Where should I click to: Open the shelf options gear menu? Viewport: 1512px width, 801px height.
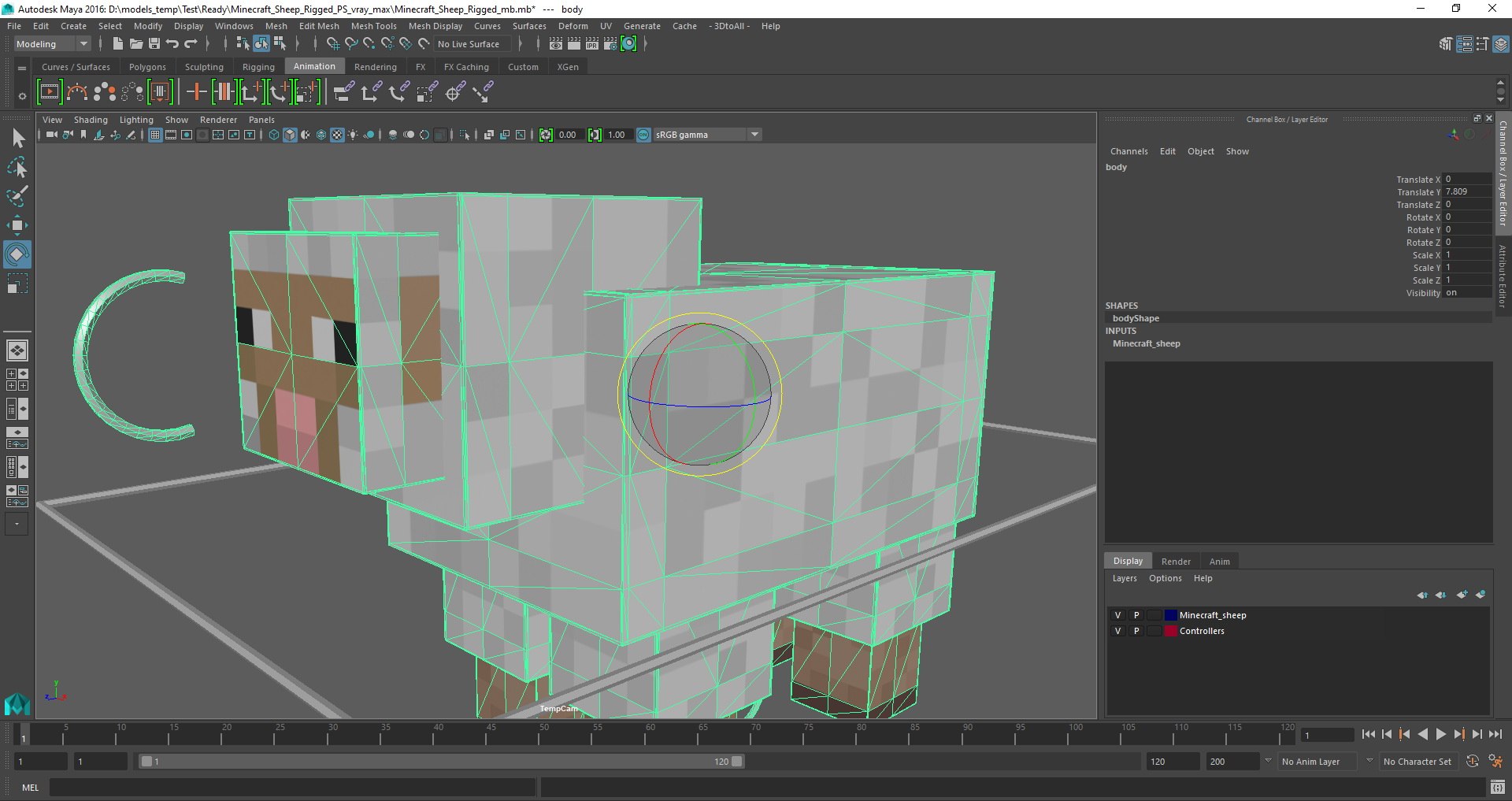tap(22, 96)
